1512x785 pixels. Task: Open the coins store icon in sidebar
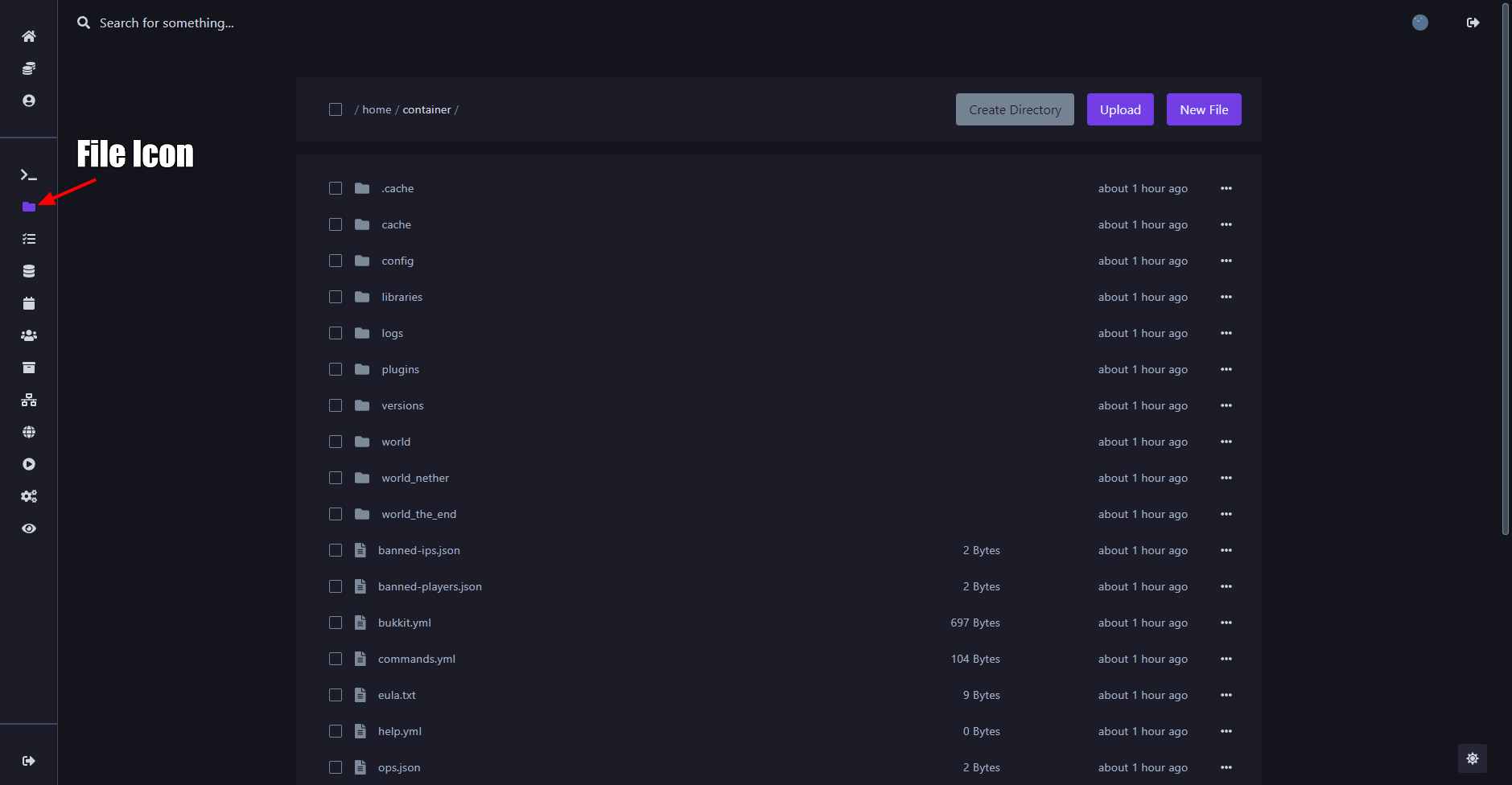tap(29, 68)
